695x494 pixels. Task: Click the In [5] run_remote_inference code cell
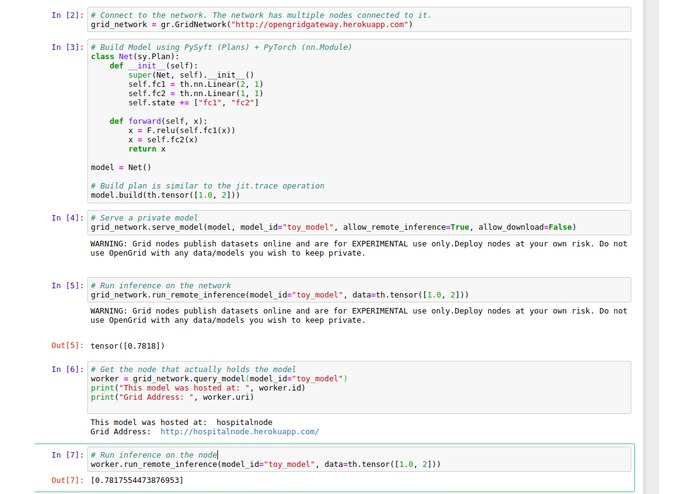[x=359, y=290]
